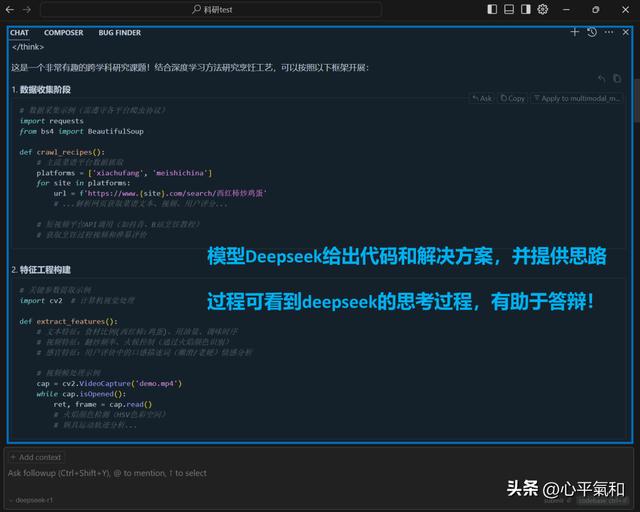Open chat history clock icon
This screenshot has height=512, width=640.
pos(591,32)
